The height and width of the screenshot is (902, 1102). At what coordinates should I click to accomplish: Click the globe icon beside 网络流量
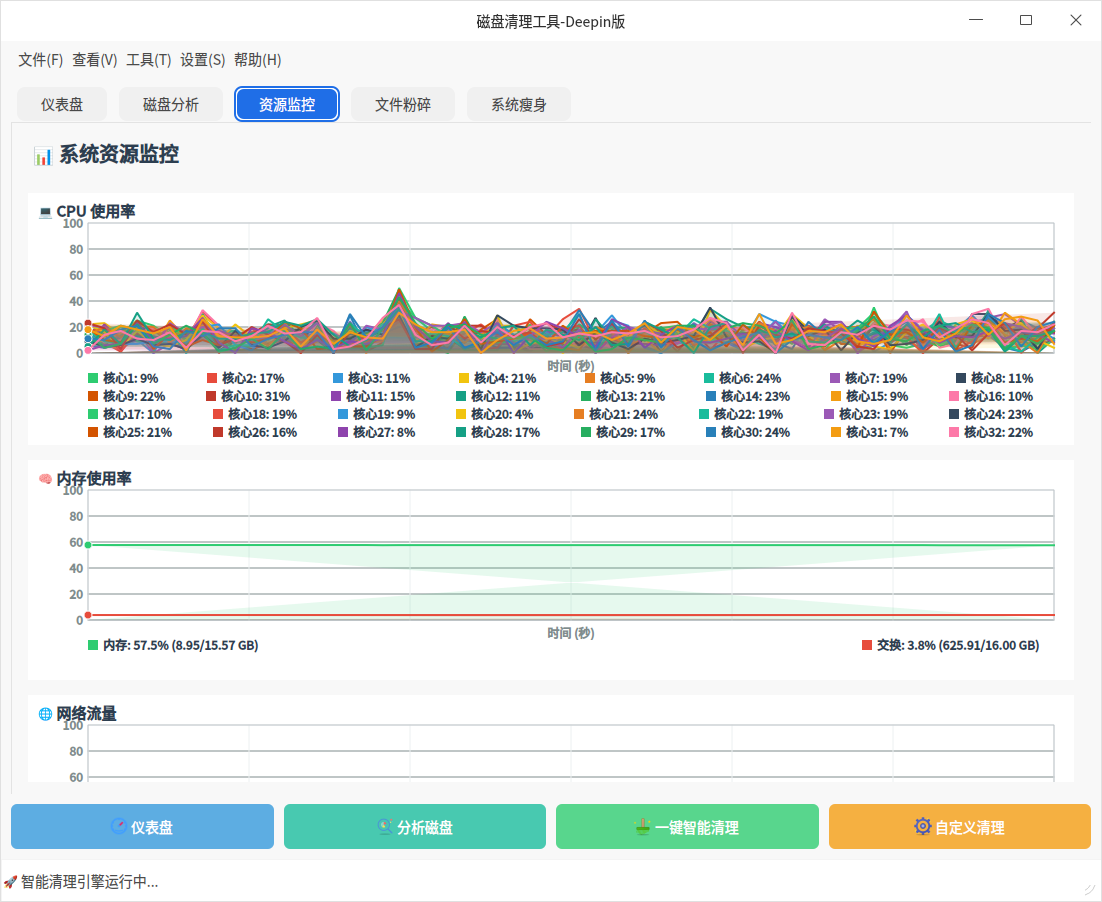click(45, 714)
